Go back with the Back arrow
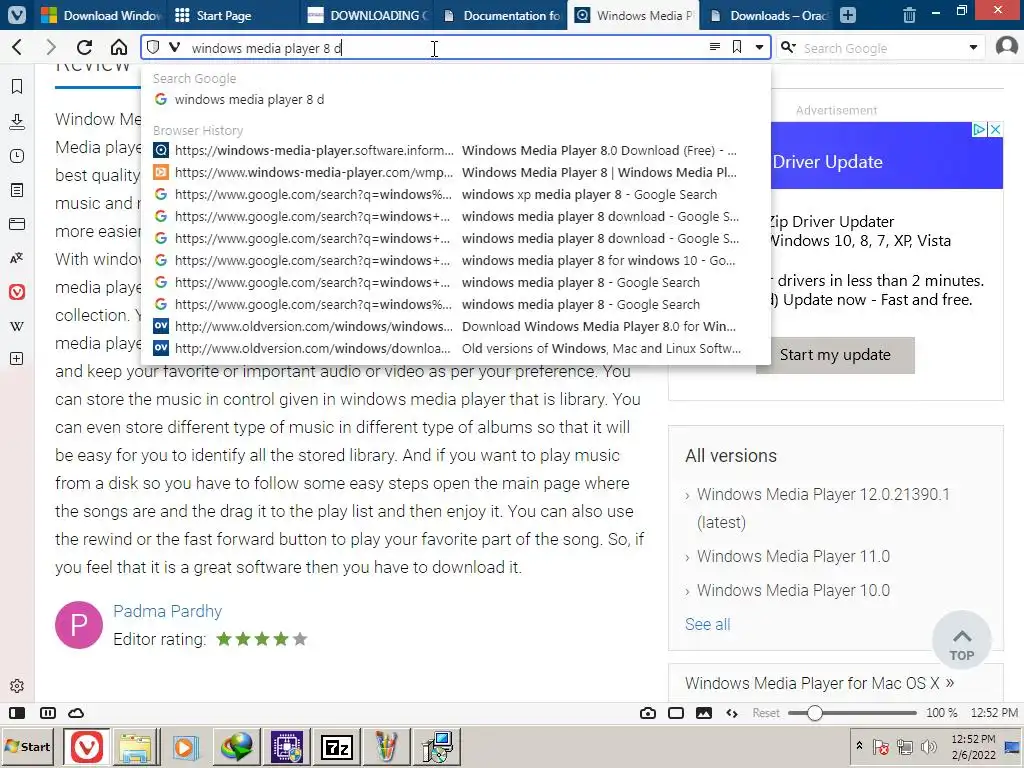Screen dimensions: 1024x768 (18, 47)
